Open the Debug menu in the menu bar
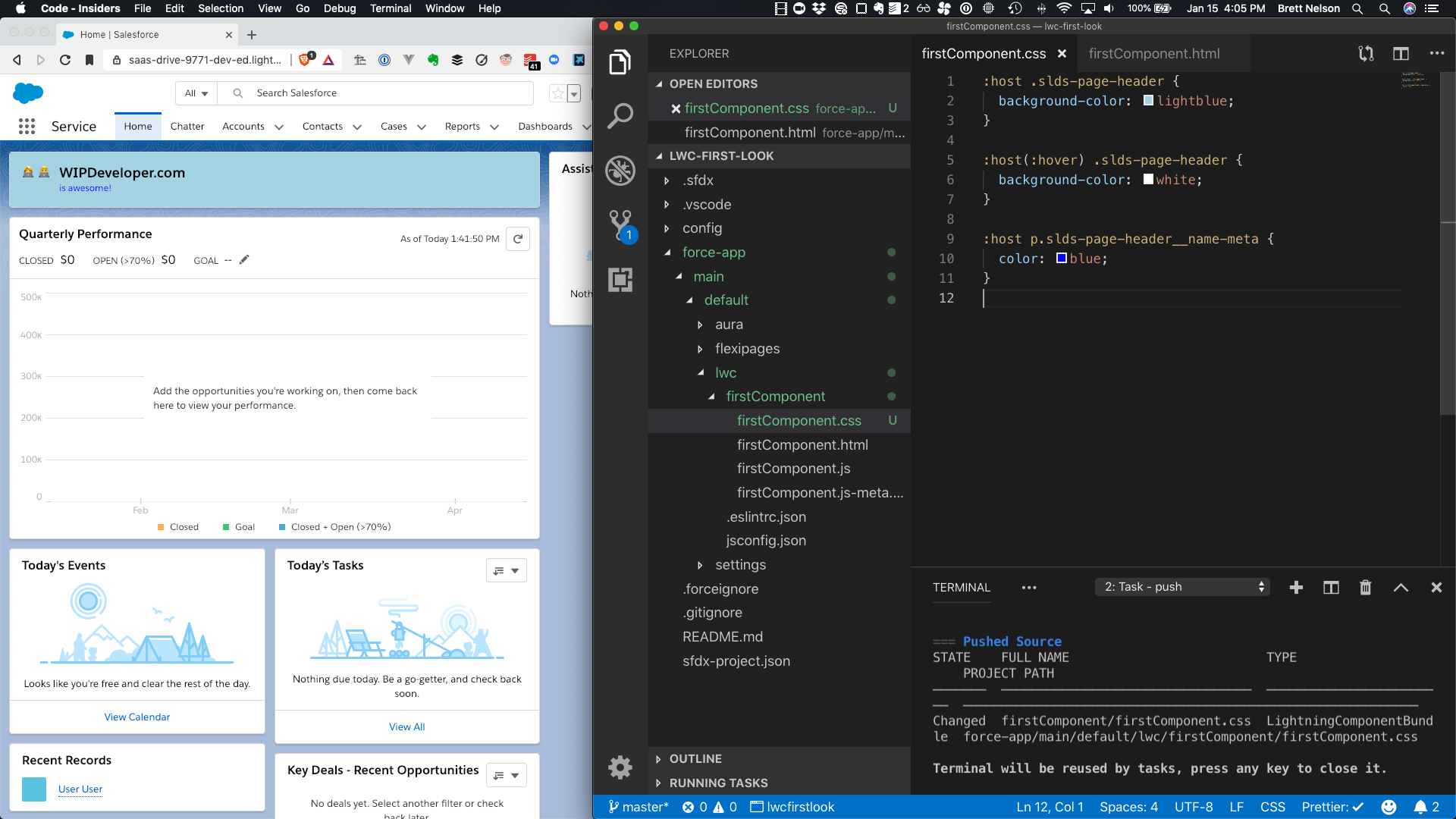The height and width of the screenshot is (819, 1456). 340,8
